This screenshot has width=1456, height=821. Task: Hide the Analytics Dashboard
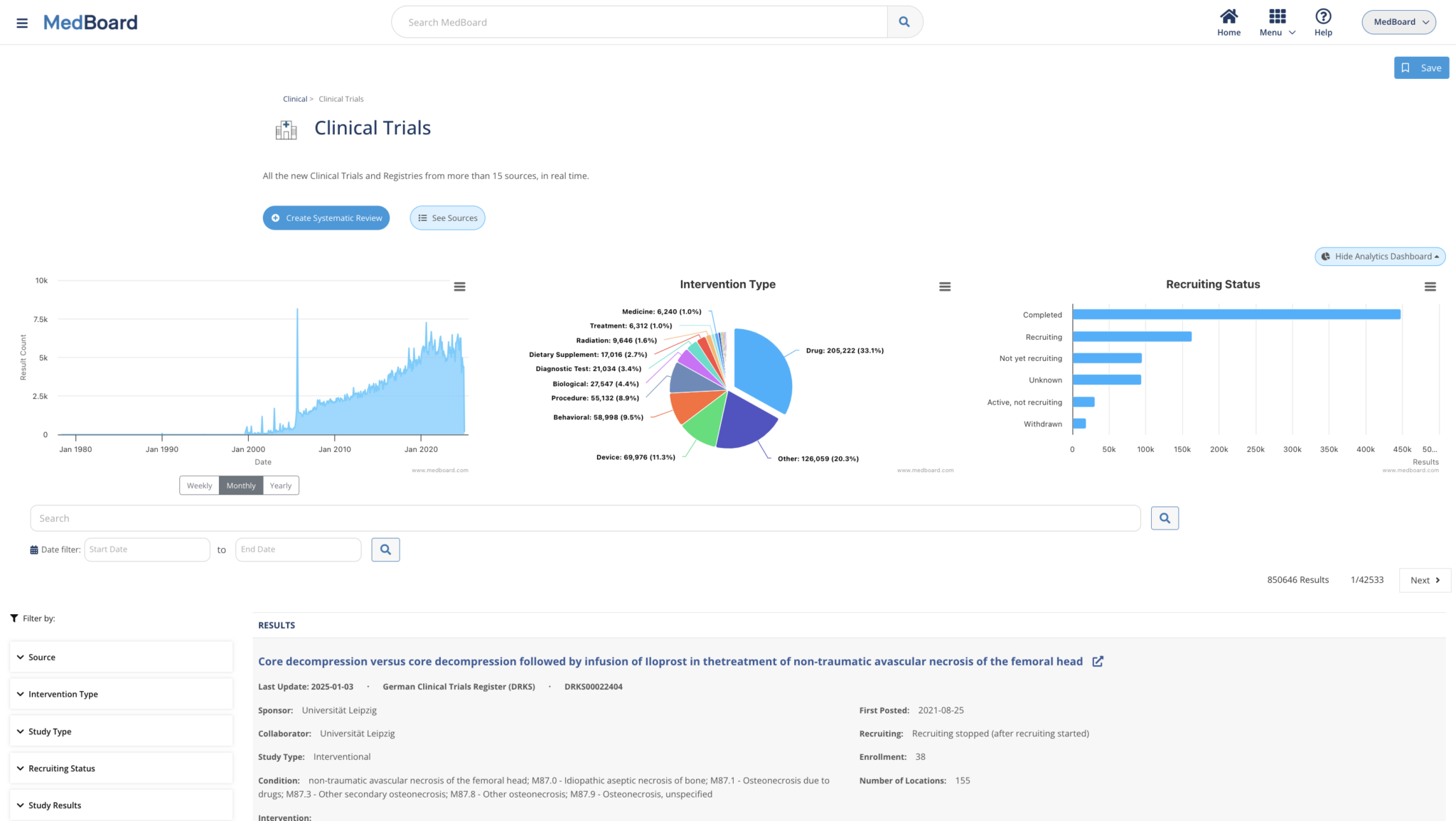[1379, 256]
